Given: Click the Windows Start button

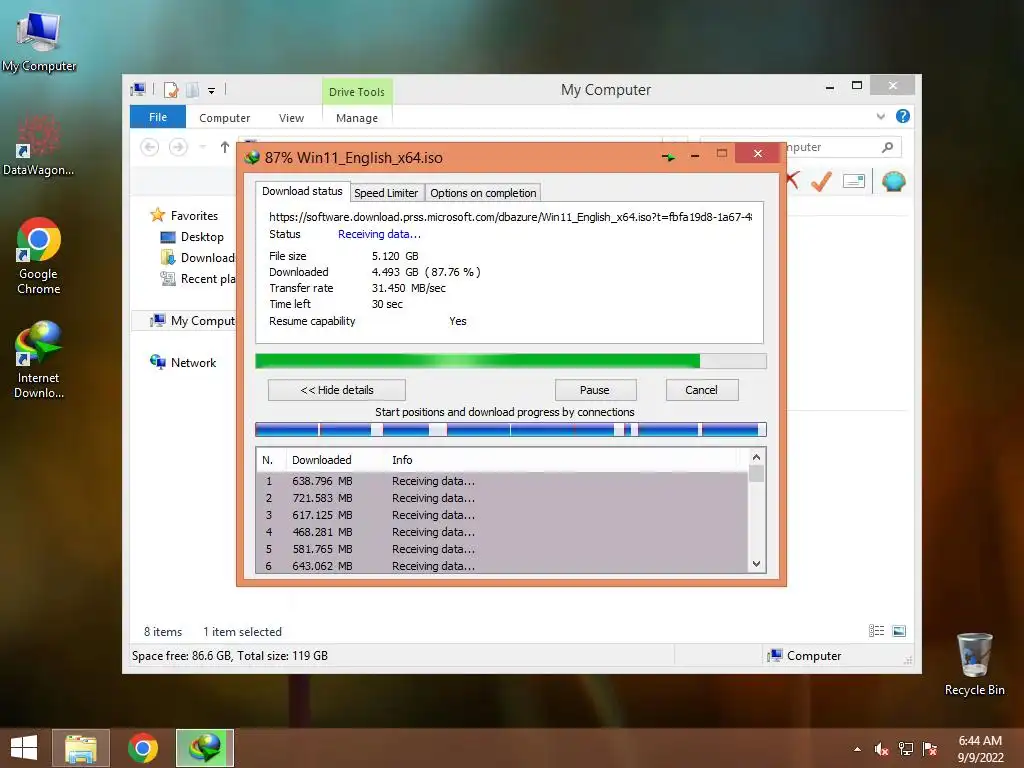Looking at the screenshot, I should 24,748.
